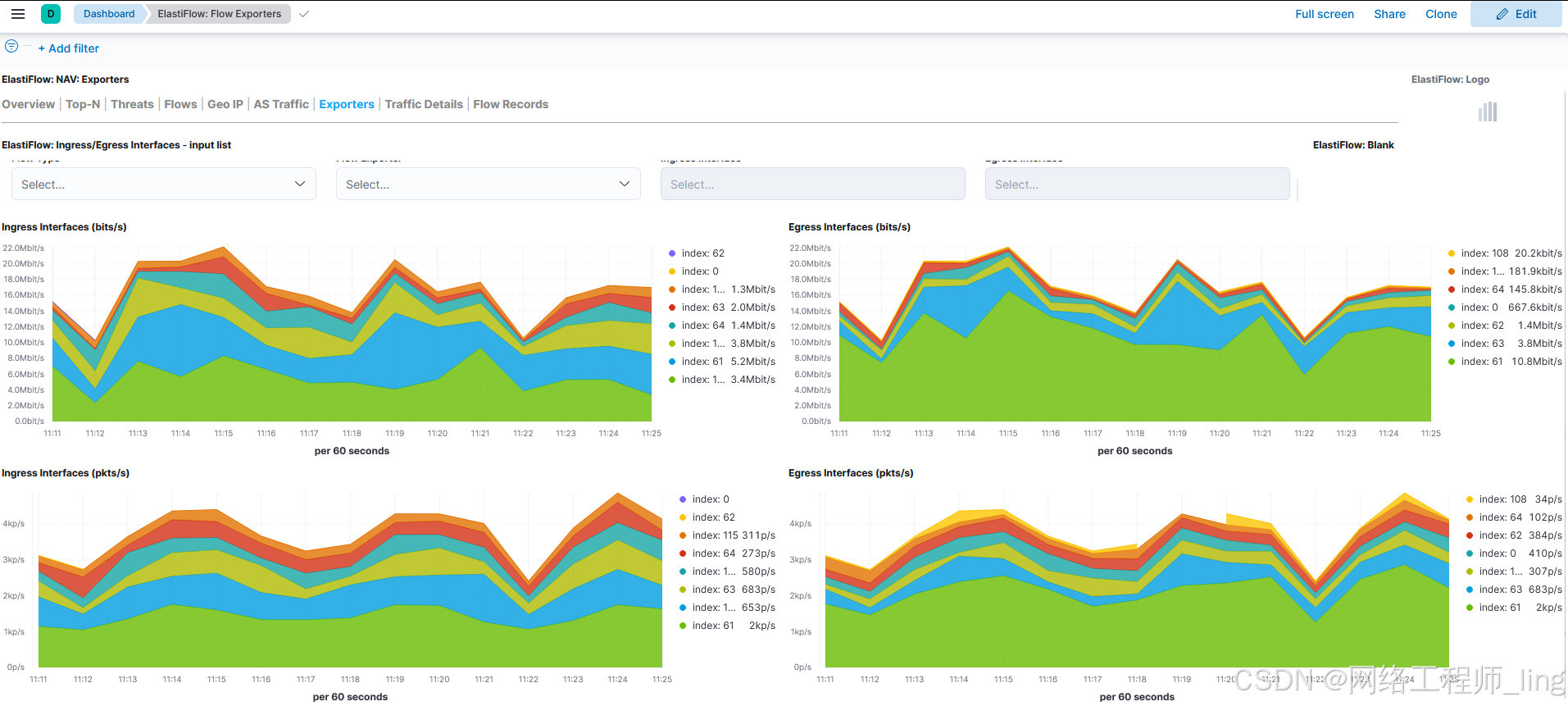This screenshot has height=706, width=1568.
Task: Toggle index: 61 2kp/s egress pkts legend
Action: pyautogui.click(x=1514, y=608)
